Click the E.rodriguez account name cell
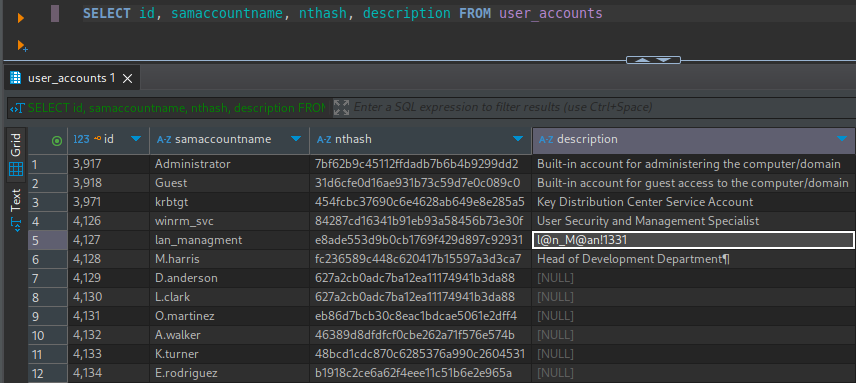856x383 pixels. pyautogui.click(x=229, y=373)
